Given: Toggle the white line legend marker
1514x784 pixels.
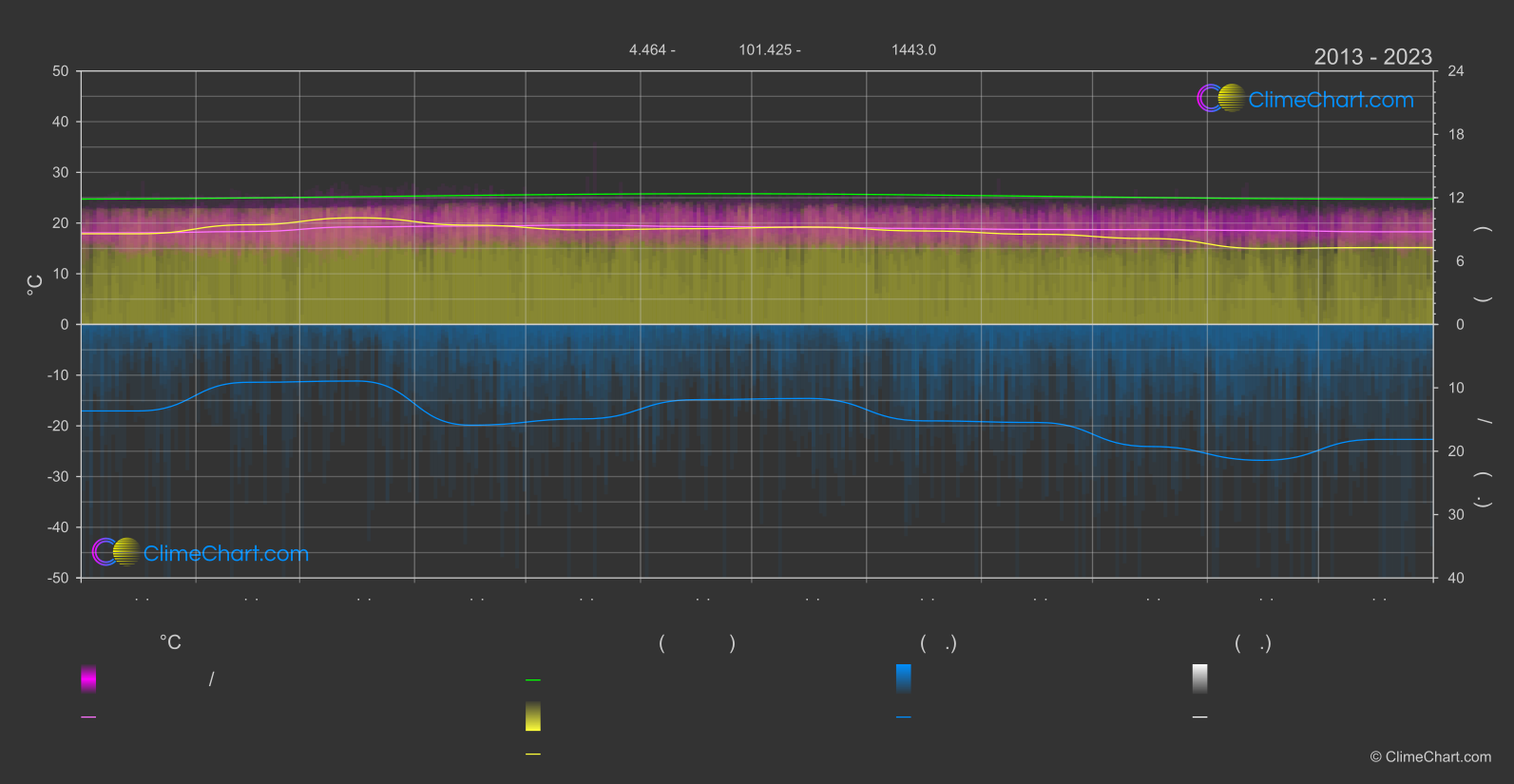Looking at the screenshot, I should click(1200, 717).
